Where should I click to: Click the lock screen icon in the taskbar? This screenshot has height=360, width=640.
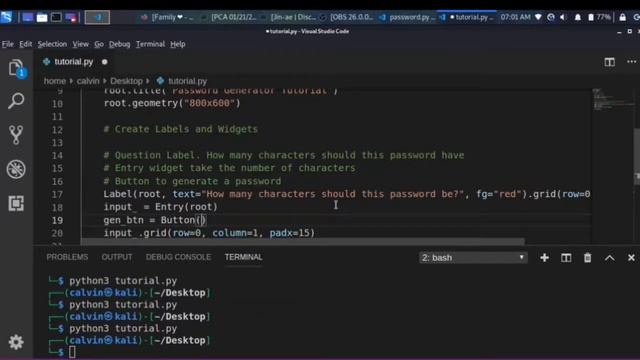(622, 17)
